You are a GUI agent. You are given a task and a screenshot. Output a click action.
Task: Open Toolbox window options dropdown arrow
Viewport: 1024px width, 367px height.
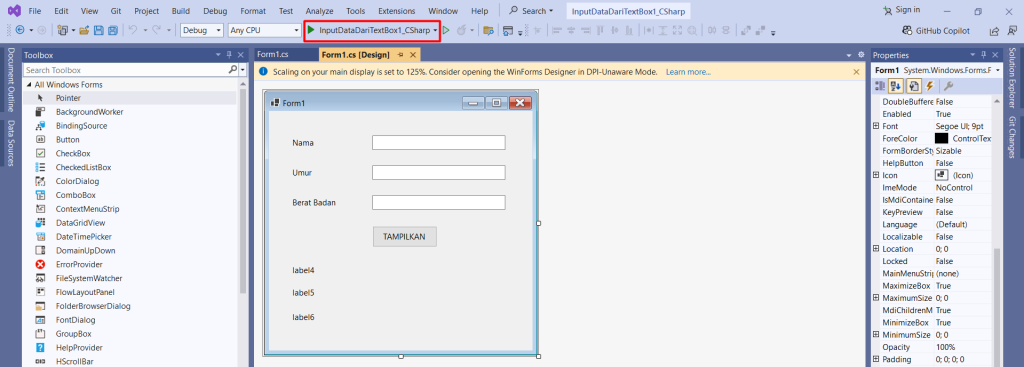[219, 55]
